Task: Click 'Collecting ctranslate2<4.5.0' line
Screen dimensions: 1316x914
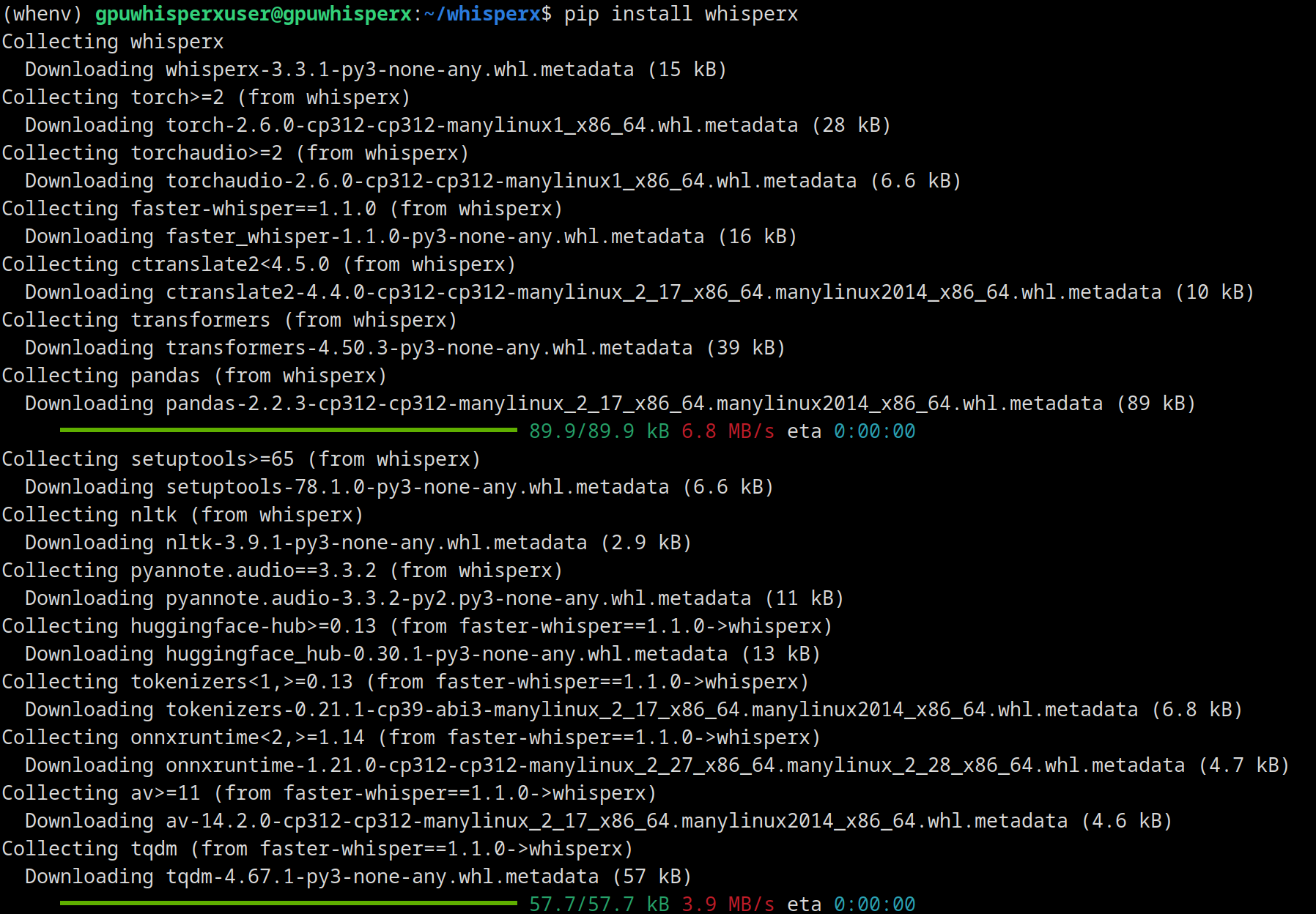Action: tap(259, 264)
